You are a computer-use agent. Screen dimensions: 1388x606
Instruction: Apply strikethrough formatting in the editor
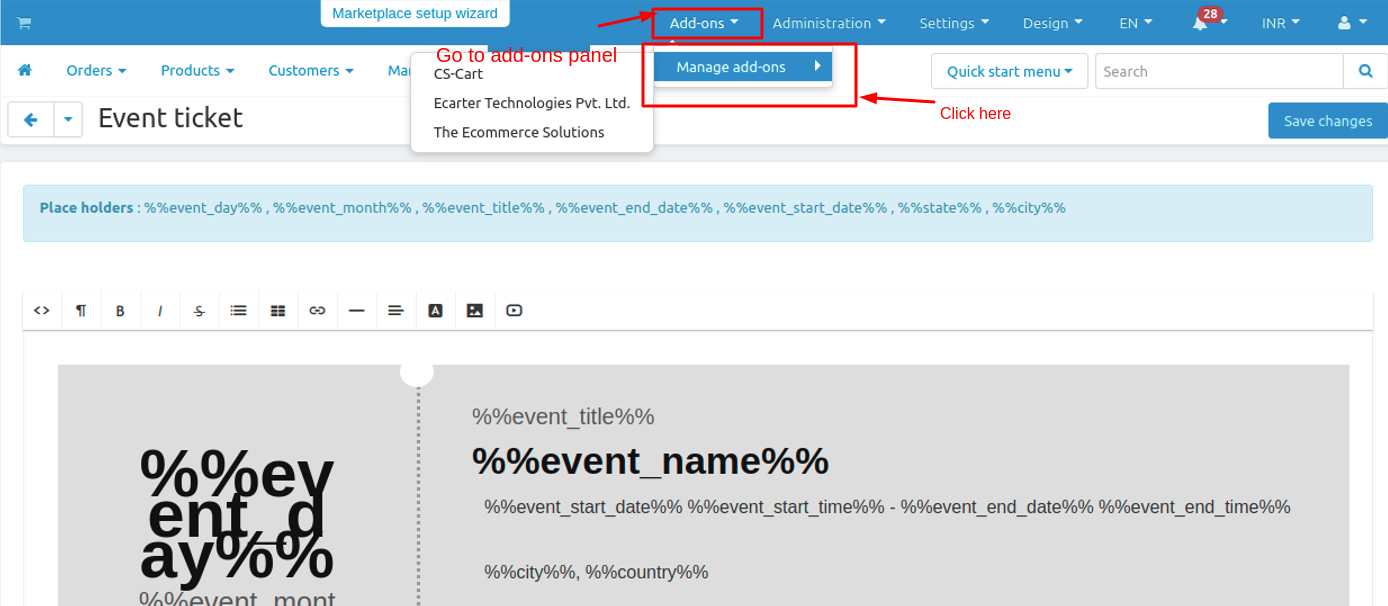[x=199, y=311]
